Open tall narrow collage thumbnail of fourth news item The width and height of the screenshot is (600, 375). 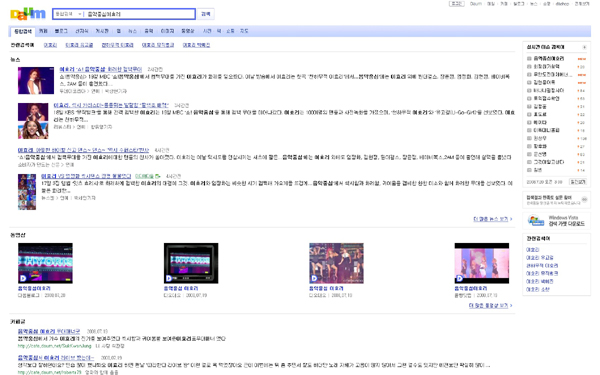tap(27, 192)
